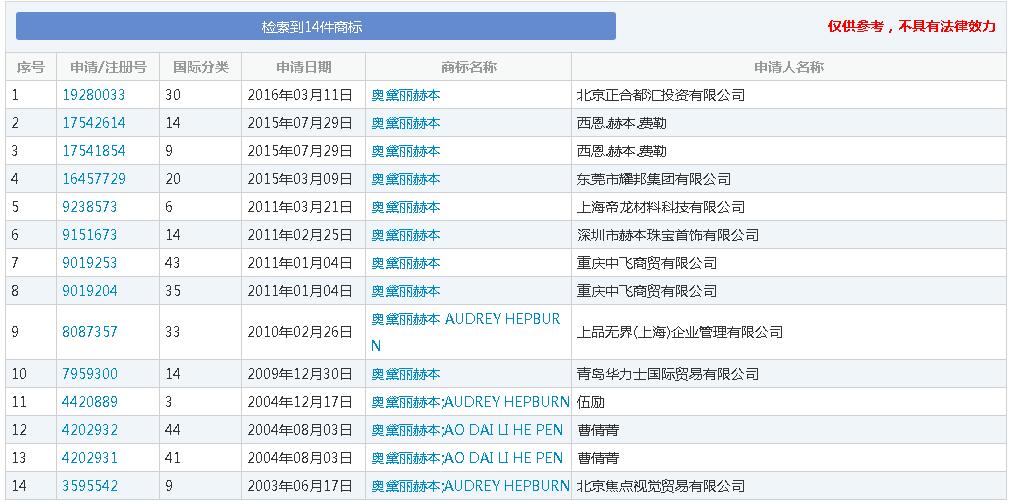The image size is (1010, 504).
Task: Open AUDREY HEPBURN trademark for 4420889
Action: tap(470, 402)
